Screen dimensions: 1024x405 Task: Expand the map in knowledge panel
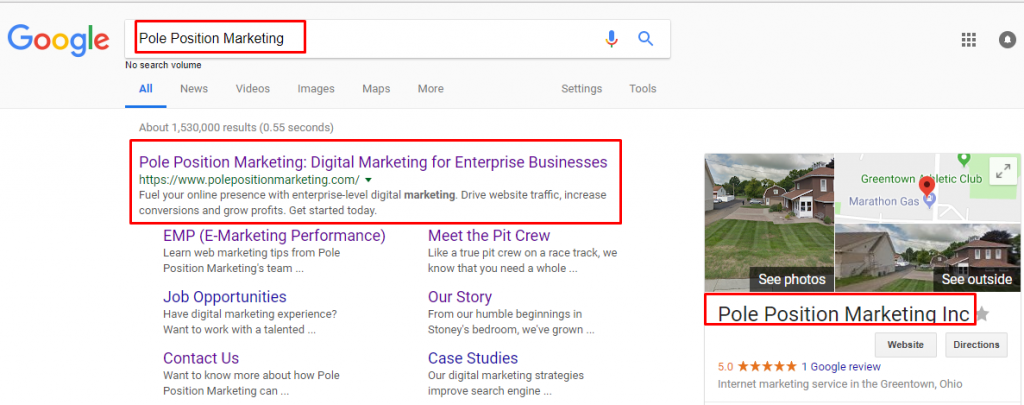pos(1002,170)
